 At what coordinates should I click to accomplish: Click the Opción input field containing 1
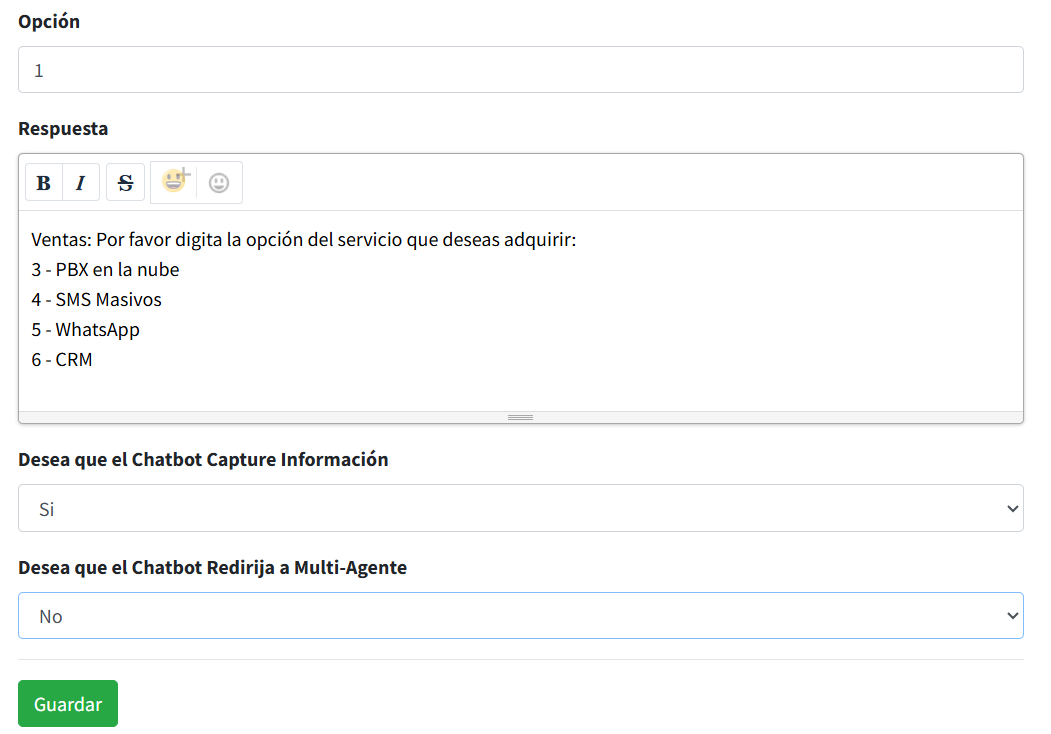521,70
